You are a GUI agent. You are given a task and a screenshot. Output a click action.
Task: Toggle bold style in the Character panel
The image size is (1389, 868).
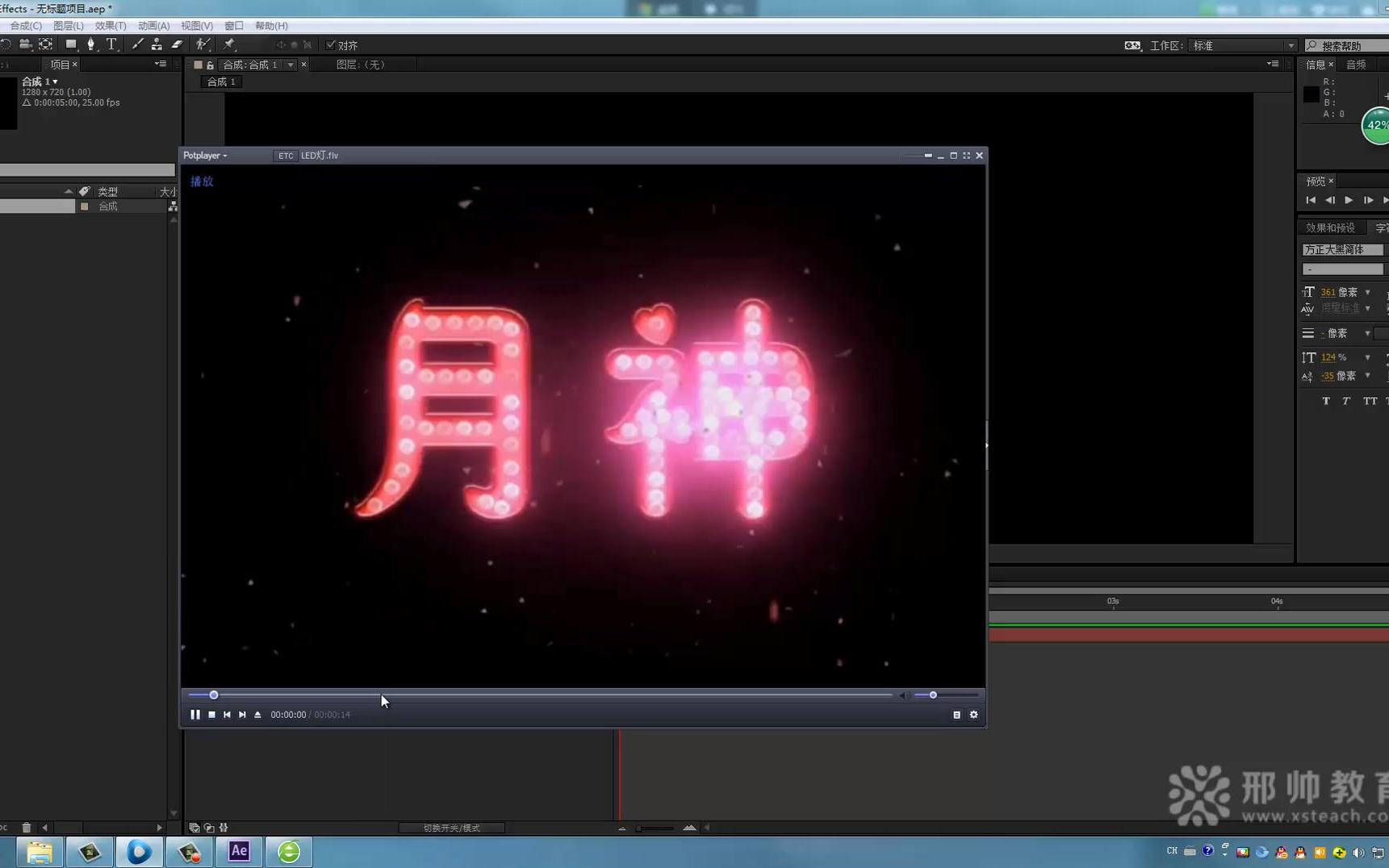1326,401
